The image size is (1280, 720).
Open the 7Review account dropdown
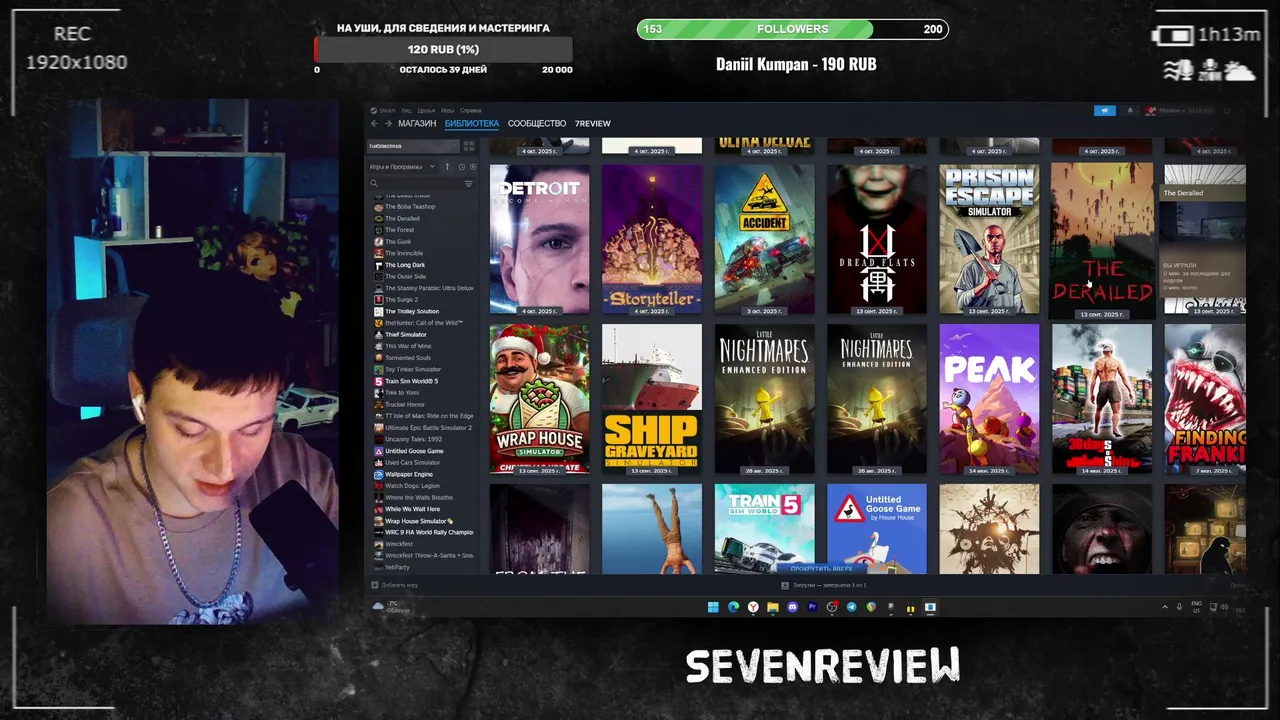coord(1178,110)
